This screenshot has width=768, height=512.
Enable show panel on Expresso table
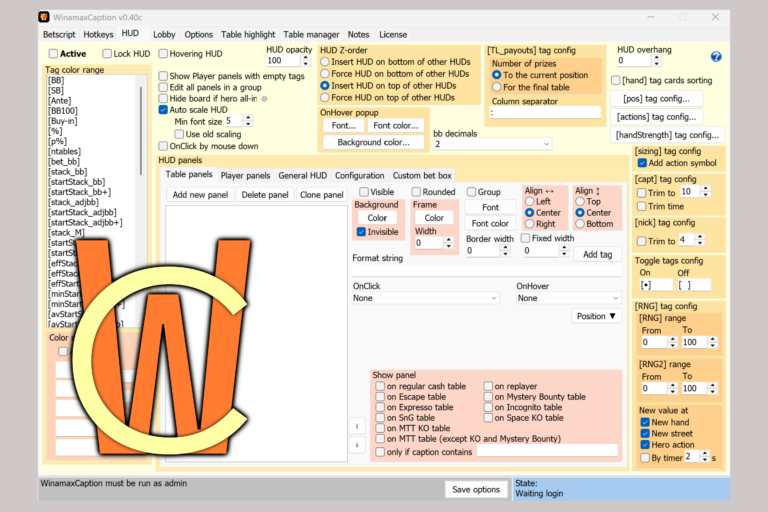pyautogui.click(x=380, y=407)
